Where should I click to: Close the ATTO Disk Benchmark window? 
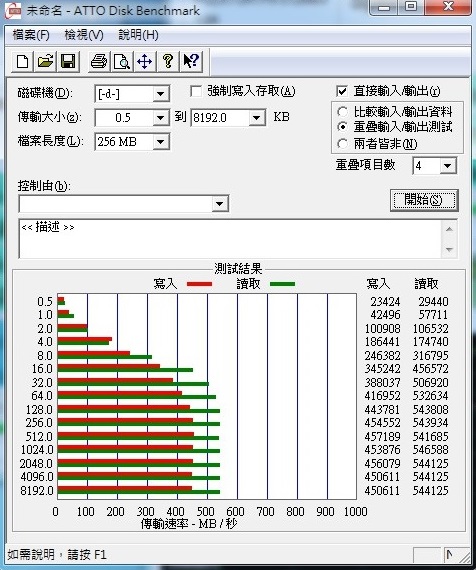[449, 7]
